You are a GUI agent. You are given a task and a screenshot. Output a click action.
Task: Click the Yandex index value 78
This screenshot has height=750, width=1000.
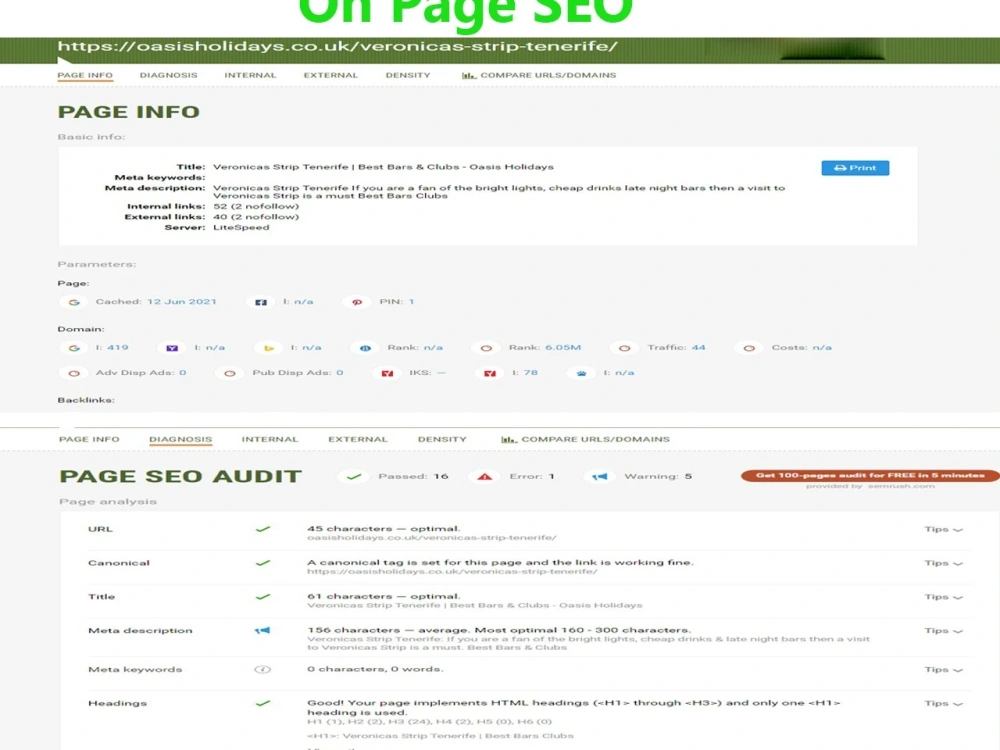tap(531, 373)
